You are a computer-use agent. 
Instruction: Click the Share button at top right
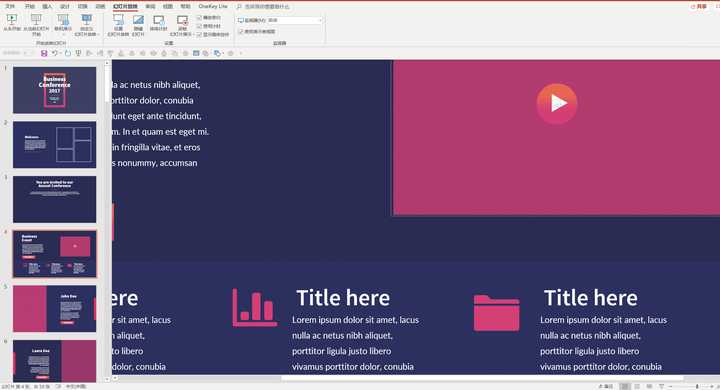[699, 6]
